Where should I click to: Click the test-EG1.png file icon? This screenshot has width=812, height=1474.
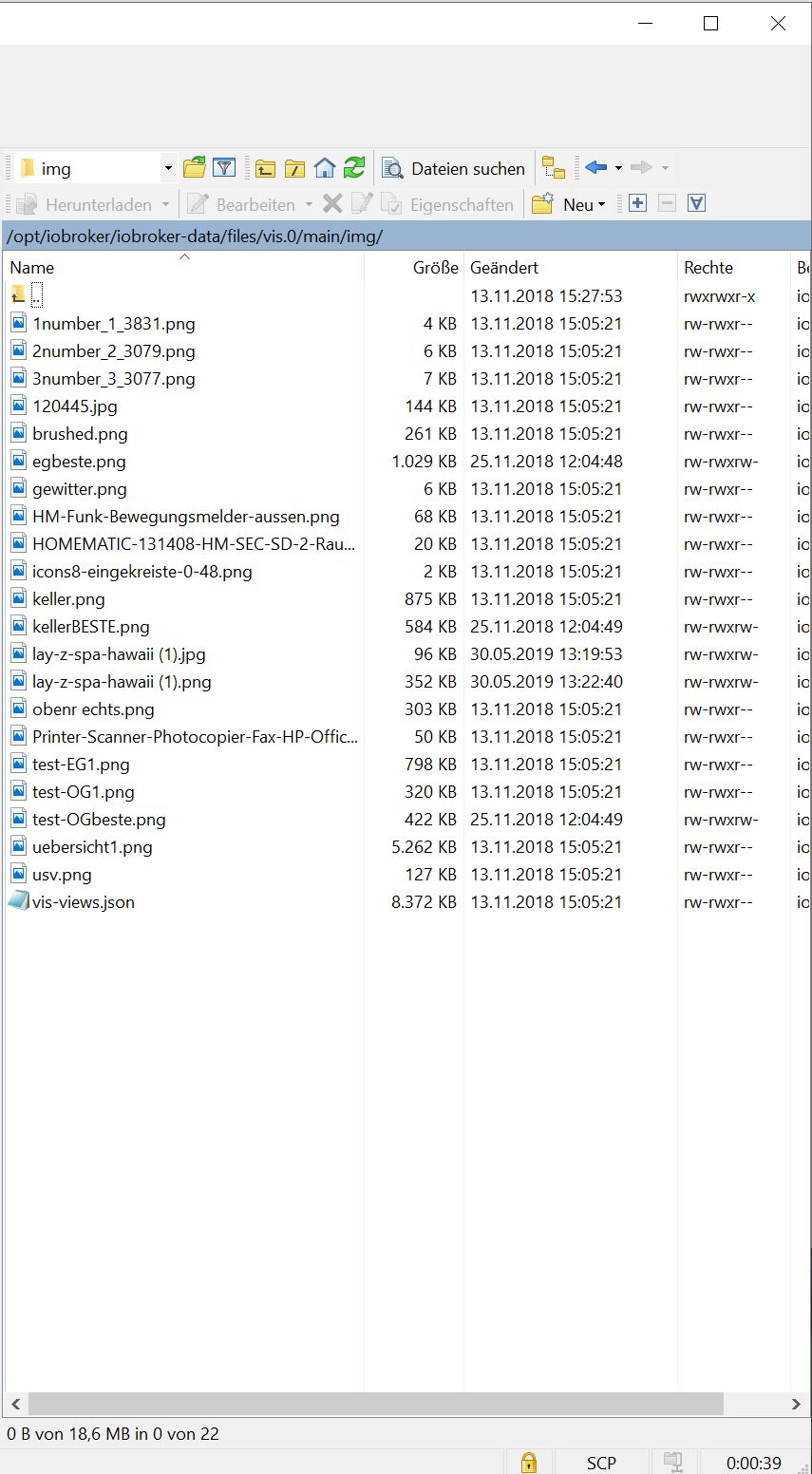tap(18, 764)
